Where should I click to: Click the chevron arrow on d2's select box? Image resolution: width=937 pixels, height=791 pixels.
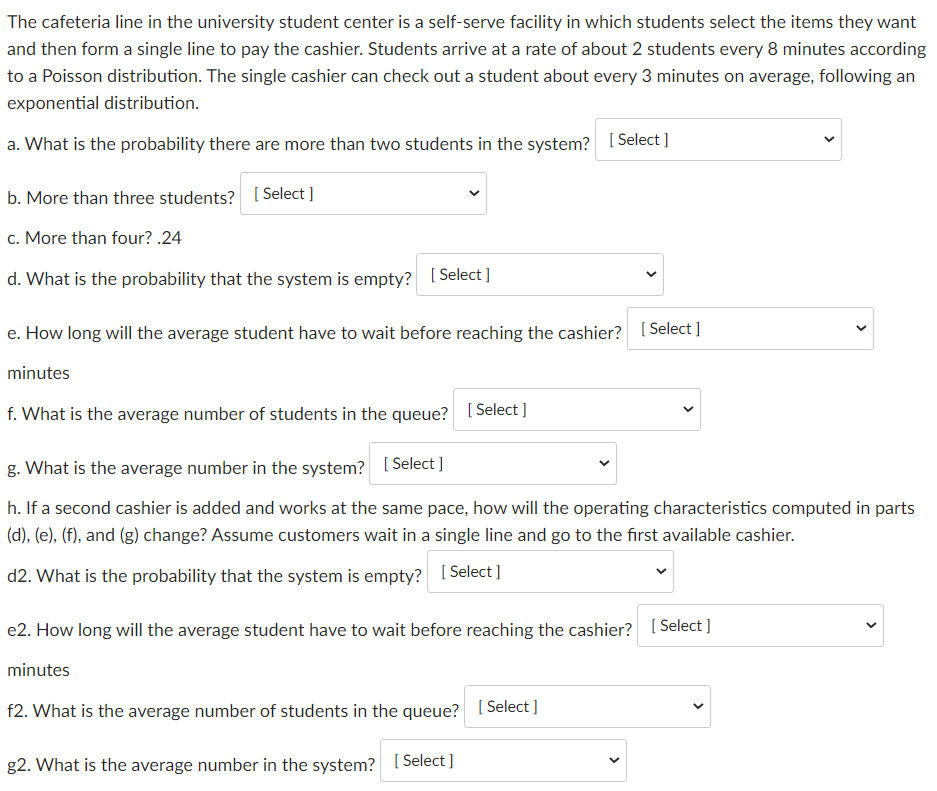(x=659, y=572)
